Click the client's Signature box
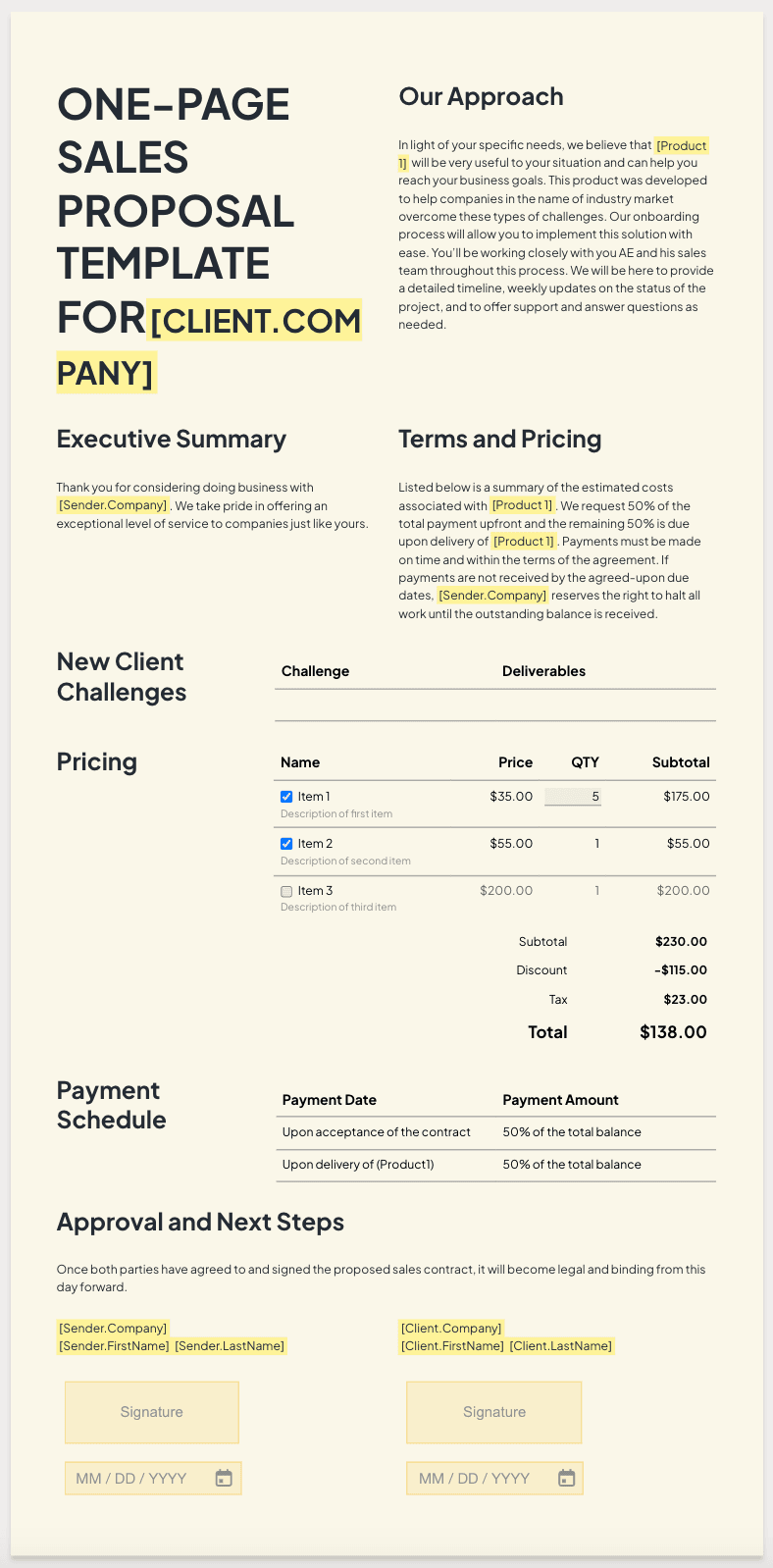This screenshot has width=773, height=1568. tap(494, 1412)
